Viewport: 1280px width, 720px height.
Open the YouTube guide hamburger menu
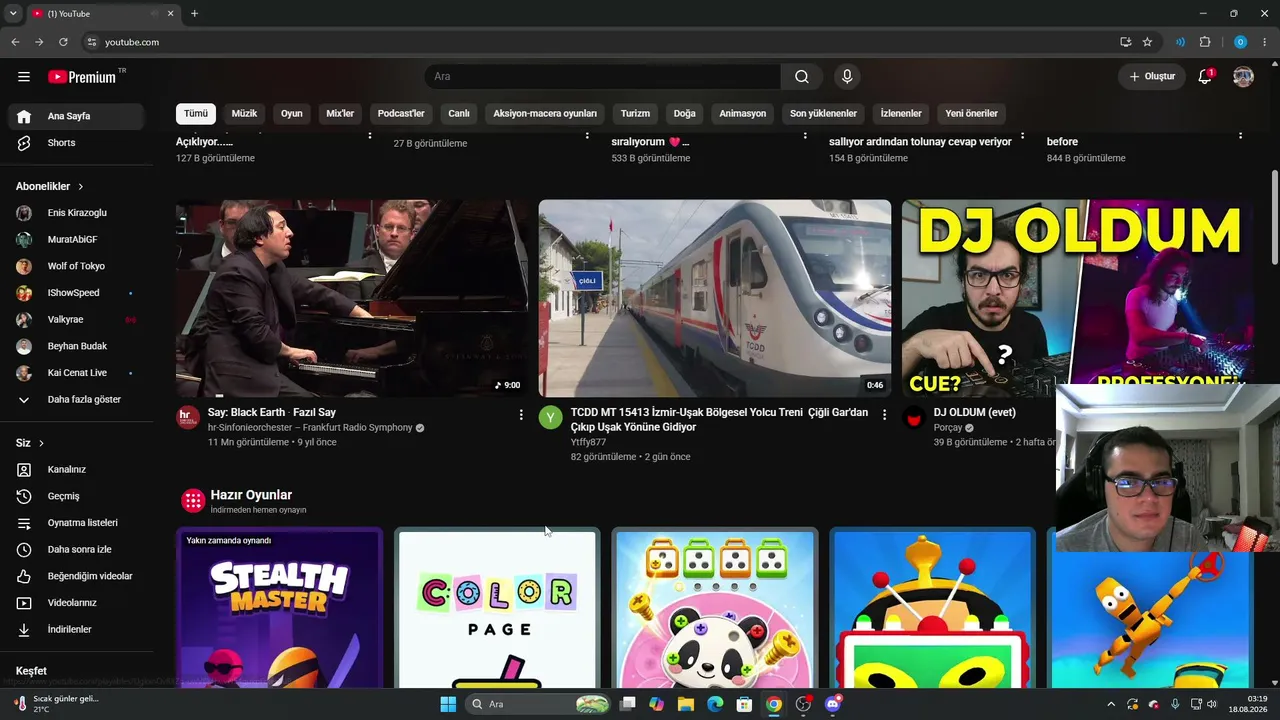point(24,77)
